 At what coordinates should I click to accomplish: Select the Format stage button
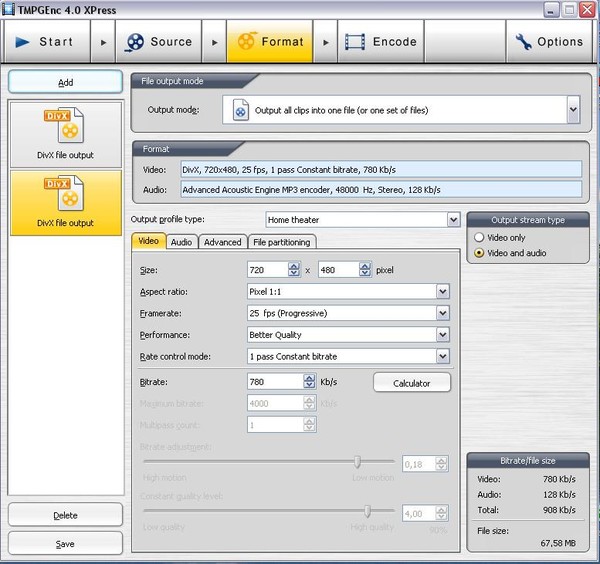(x=270, y=41)
